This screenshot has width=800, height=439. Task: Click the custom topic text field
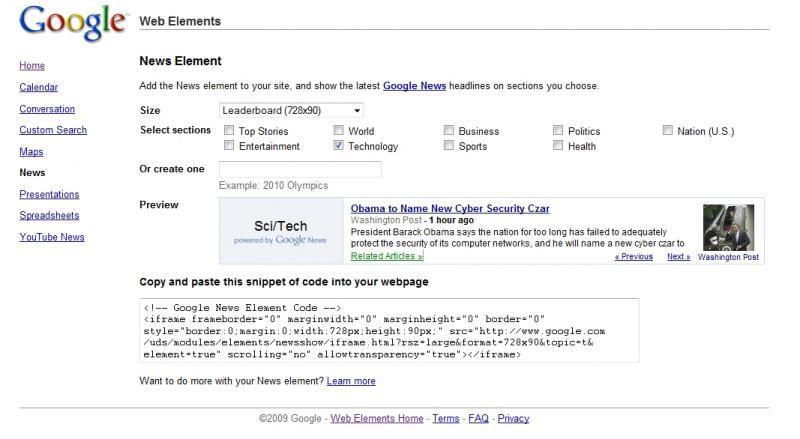coord(300,169)
